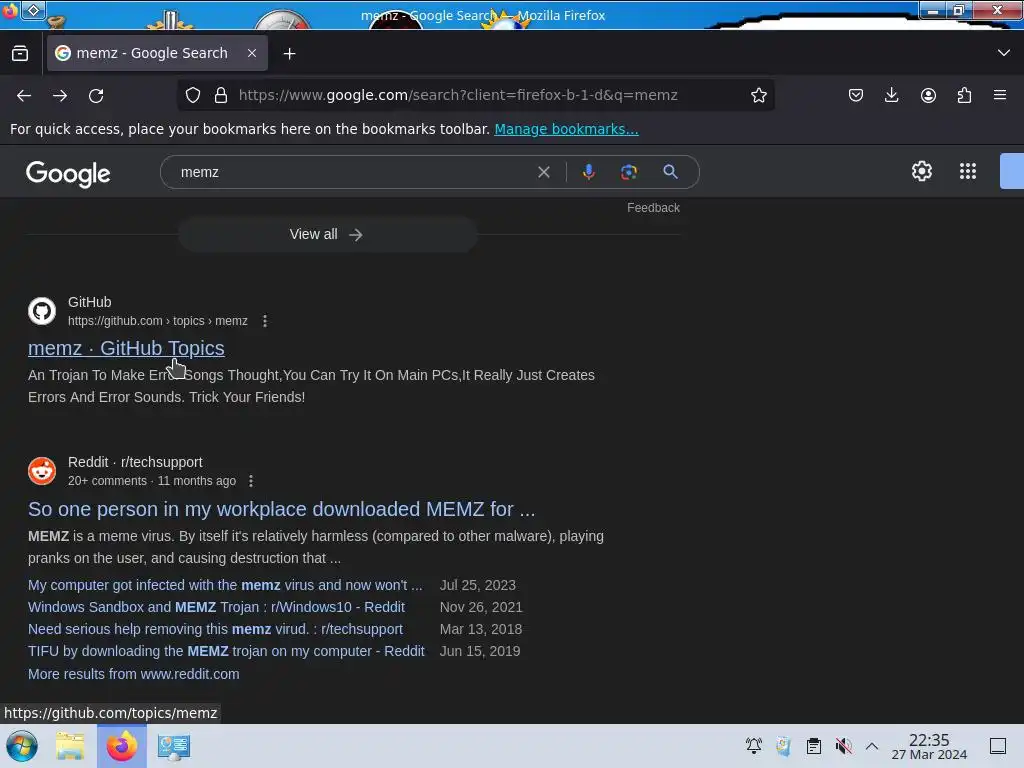Open 'Need serious help removing' link
Screen dimensions: 1024x768
(x=216, y=630)
